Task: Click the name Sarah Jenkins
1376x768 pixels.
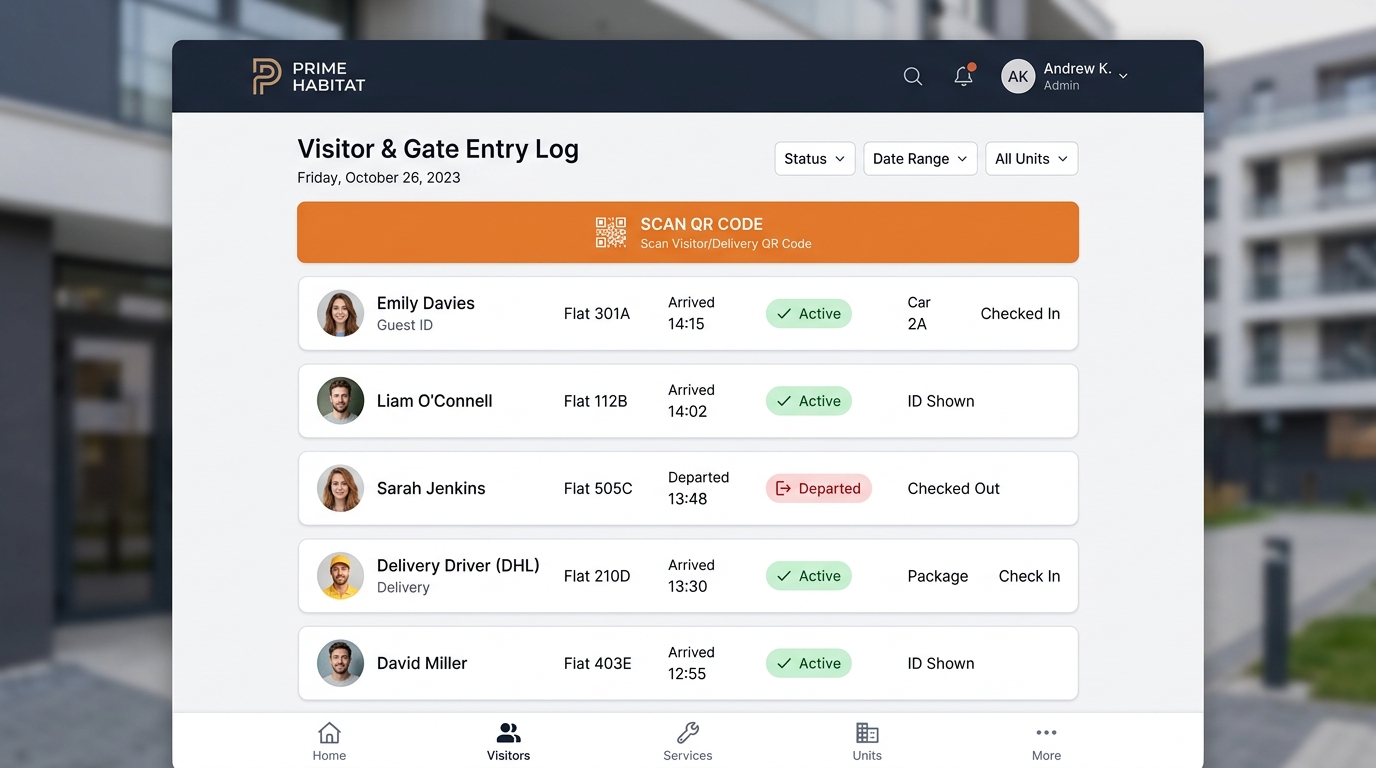Action: click(431, 488)
